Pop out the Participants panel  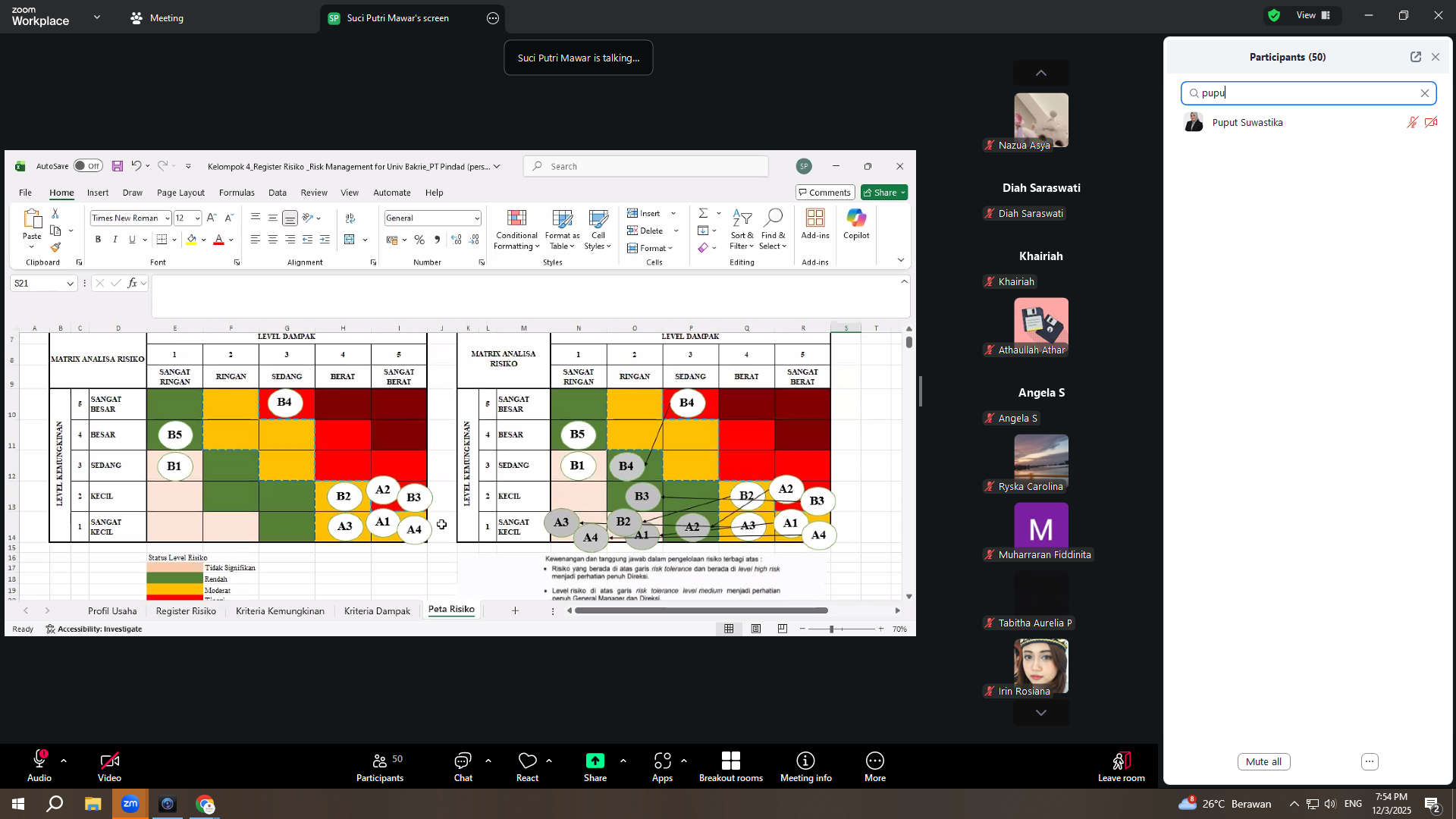pos(1415,57)
